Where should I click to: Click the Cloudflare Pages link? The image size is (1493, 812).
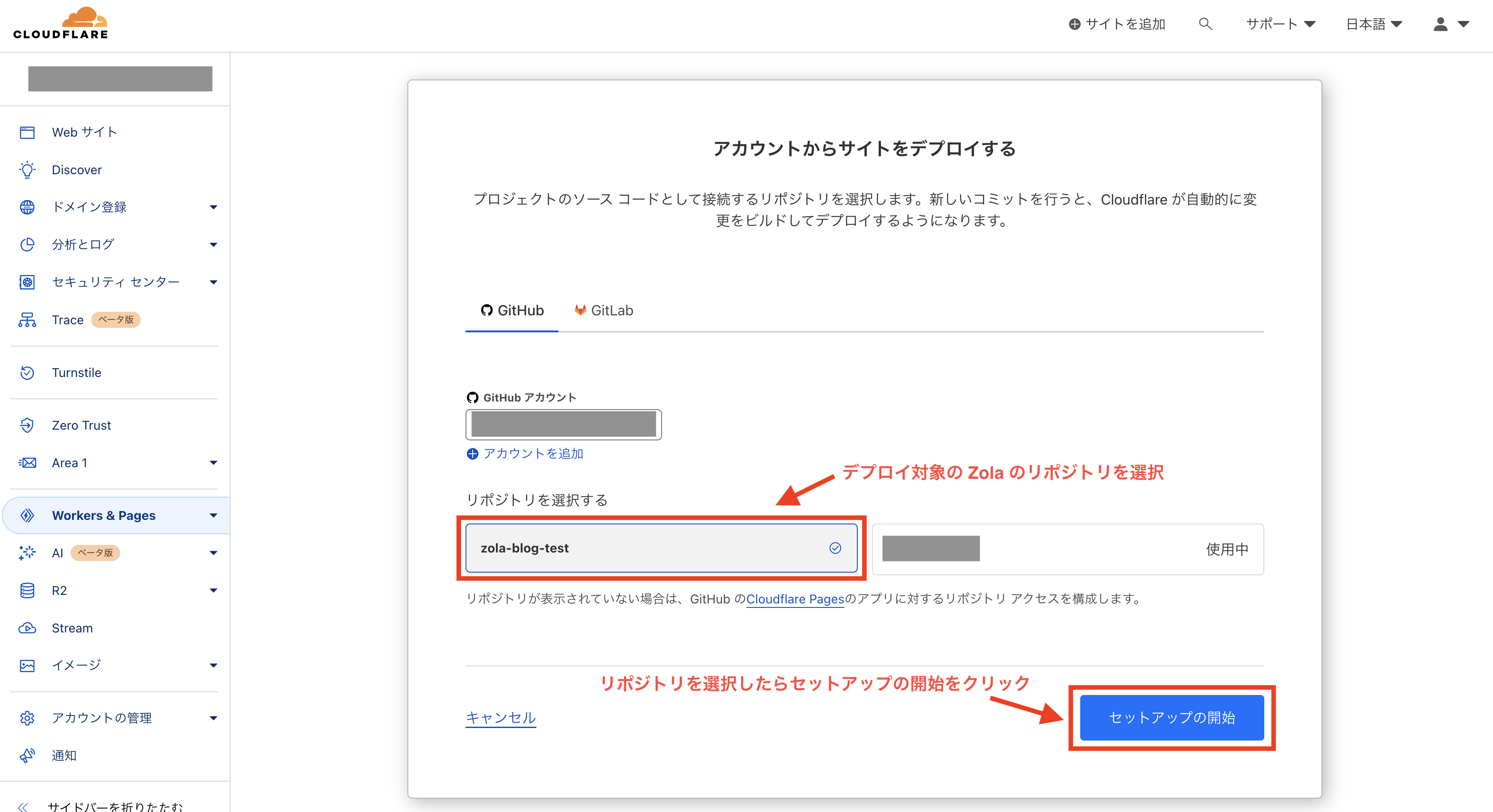click(795, 599)
